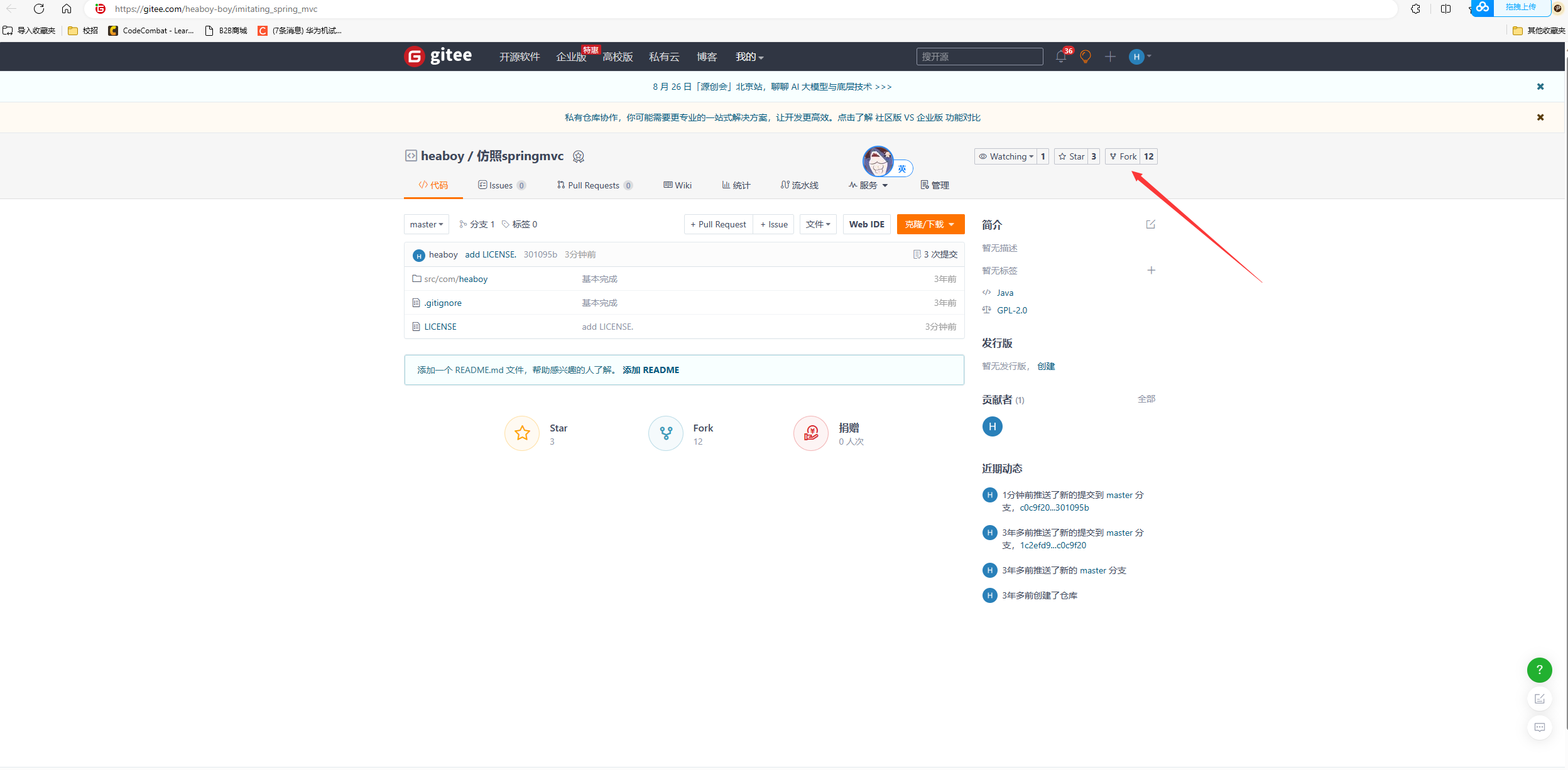Switch to the Issues tab

(501, 185)
